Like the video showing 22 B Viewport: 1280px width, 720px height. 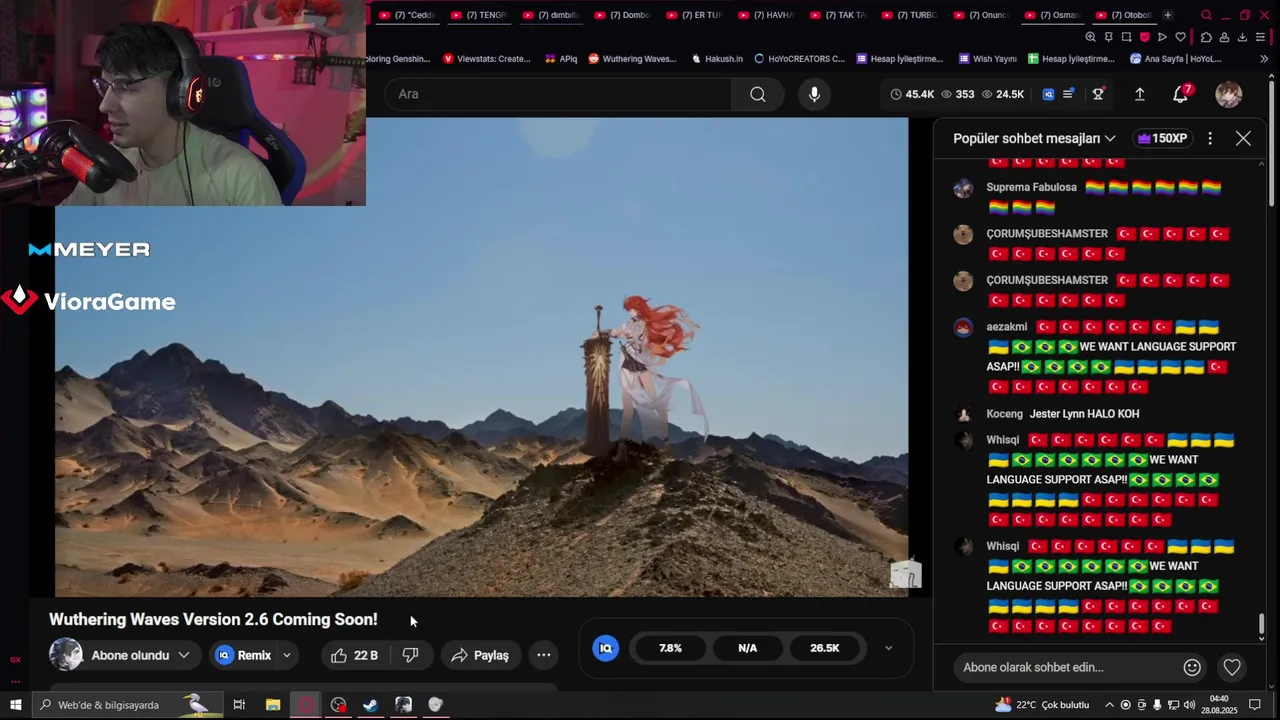(x=354, y=655)
